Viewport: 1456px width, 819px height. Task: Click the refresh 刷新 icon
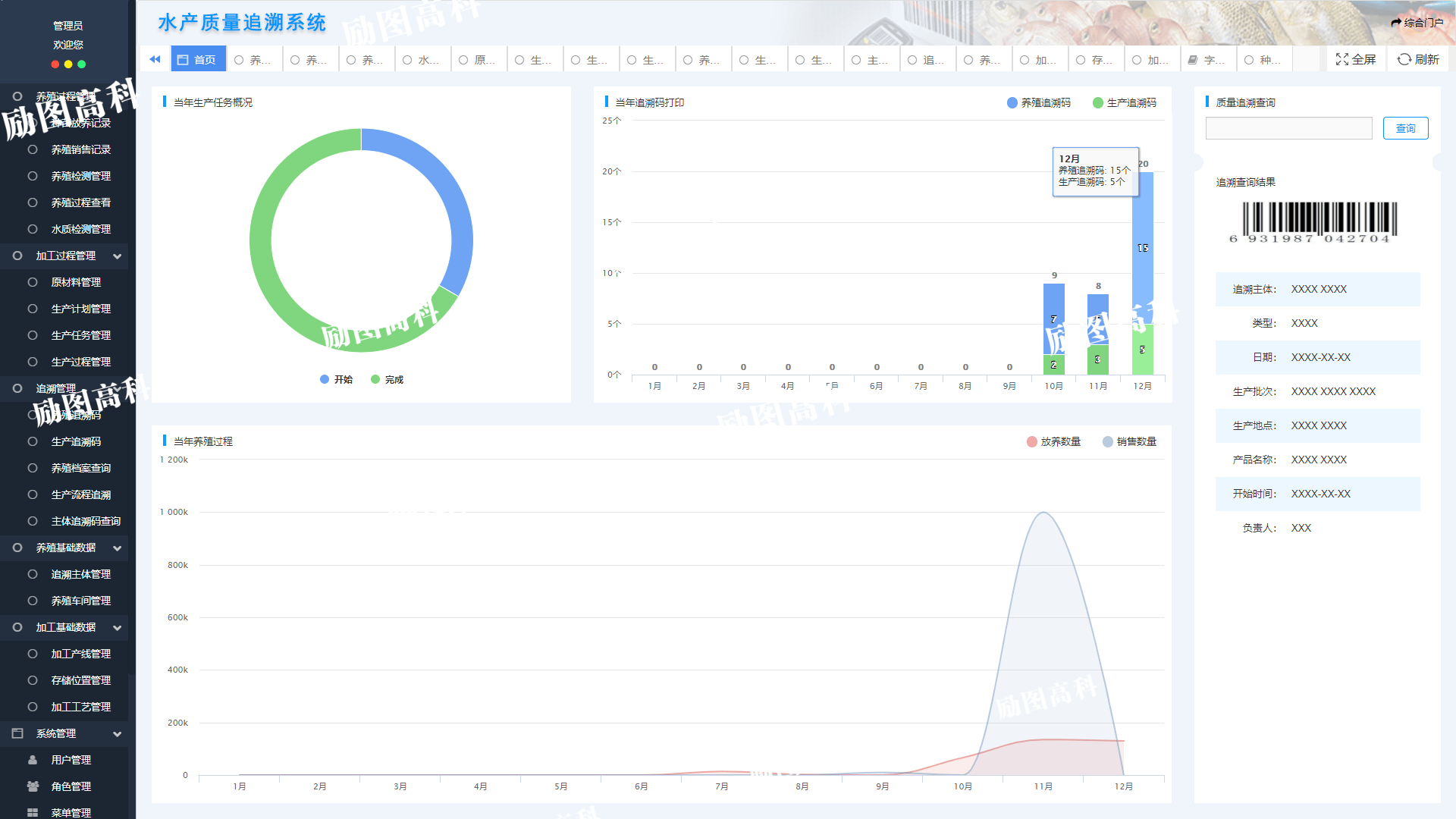coord(1404,59)
